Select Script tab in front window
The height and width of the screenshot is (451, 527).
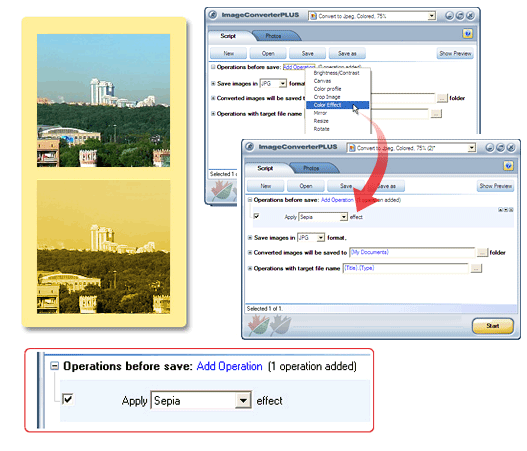265,168
